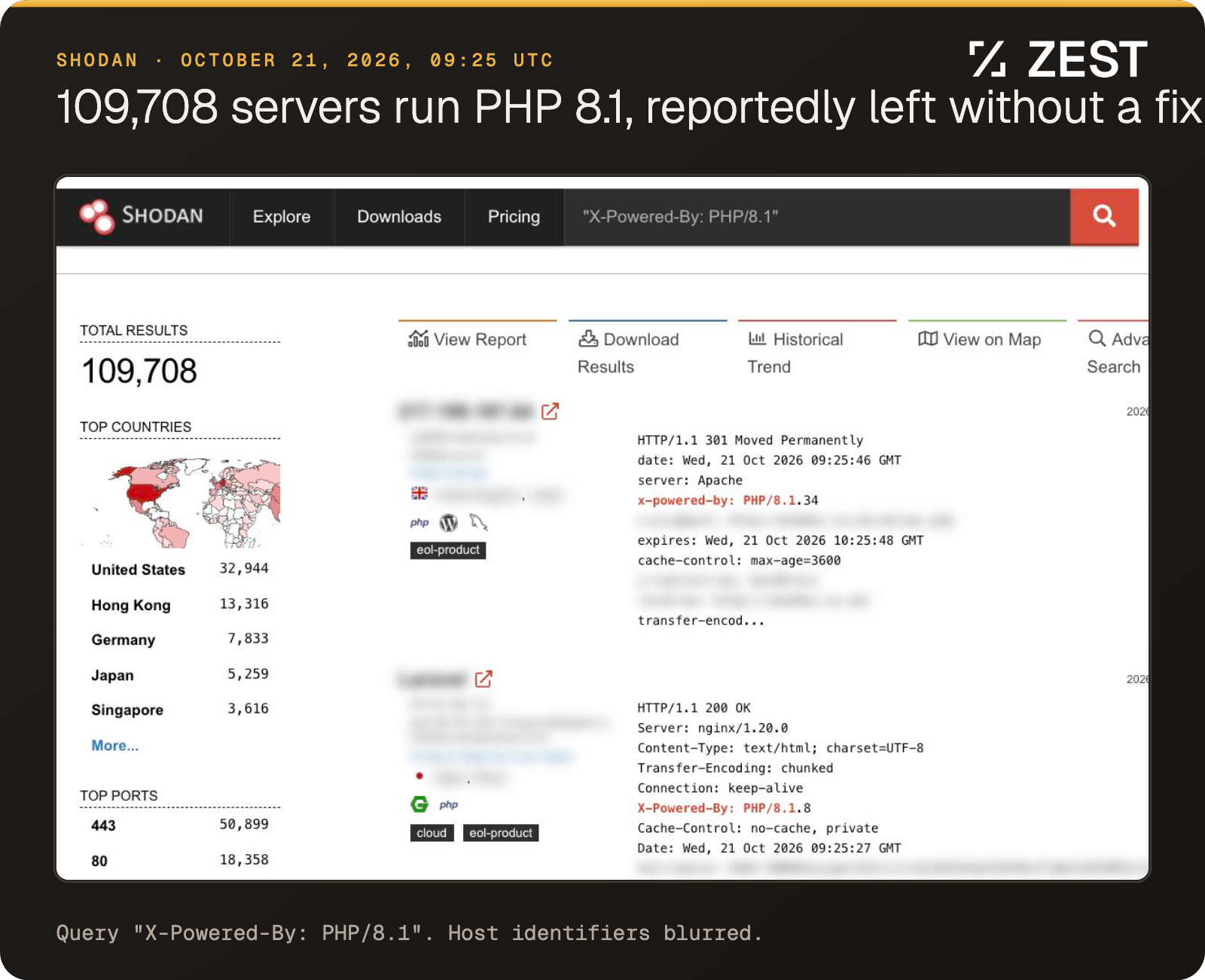Click the 109,708 total results number

(x=139, y=371)
